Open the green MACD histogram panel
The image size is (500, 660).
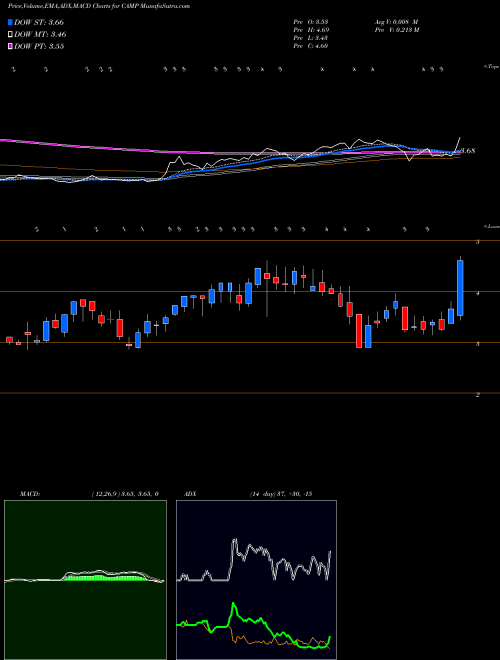pos(85,580)
